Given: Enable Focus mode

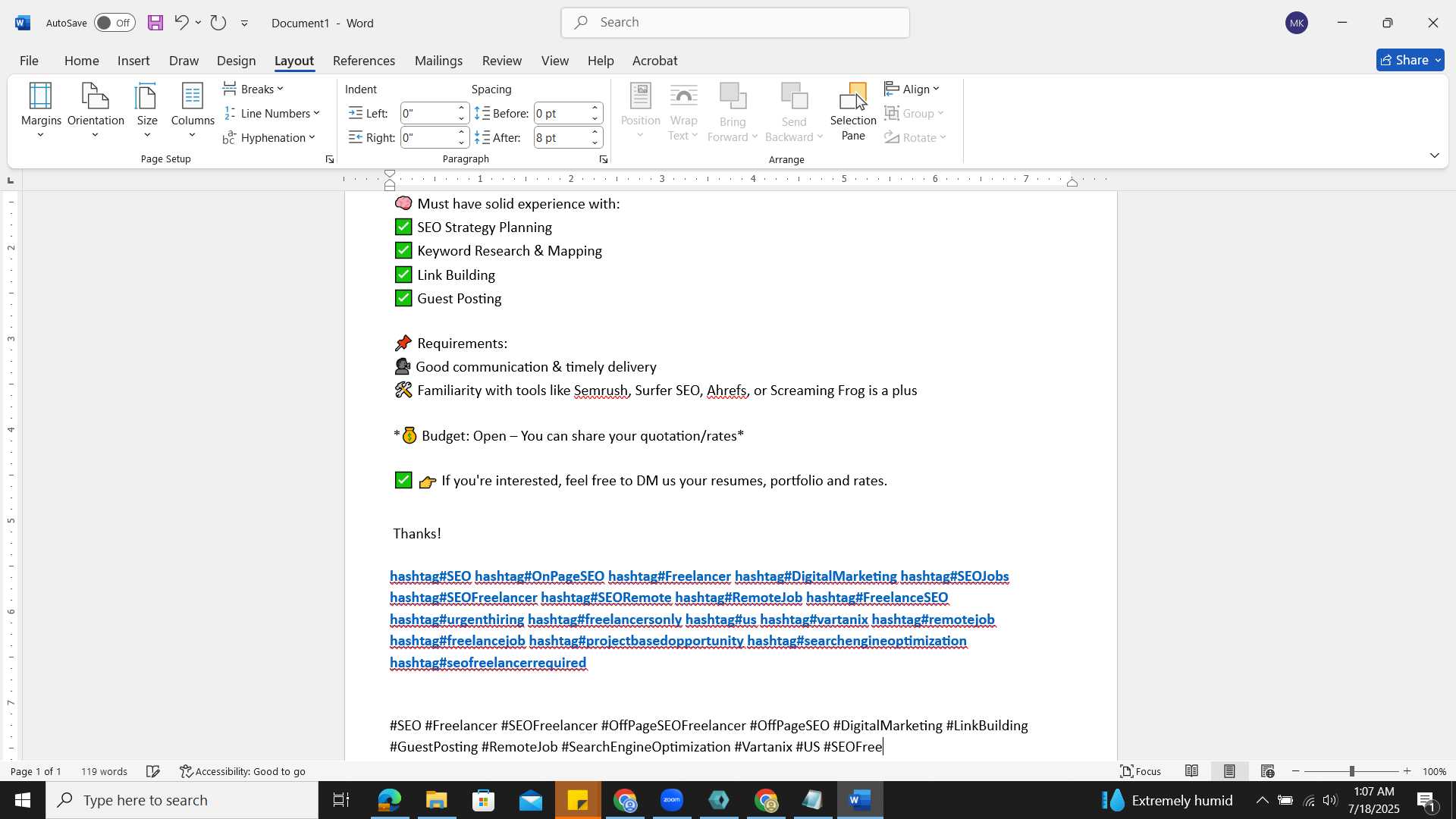Looking at the screenshot, I should (1141, 771).
